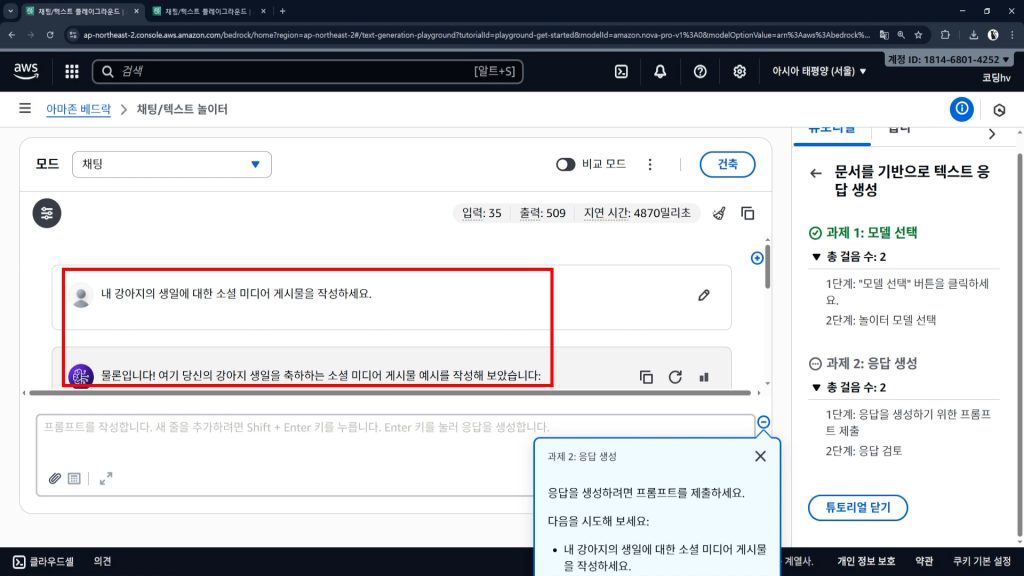This screenshot has width=1024, height=576.
Task: Launch CloudShell from the top bar
Action: pyautogui.click(x=621, y=71)
